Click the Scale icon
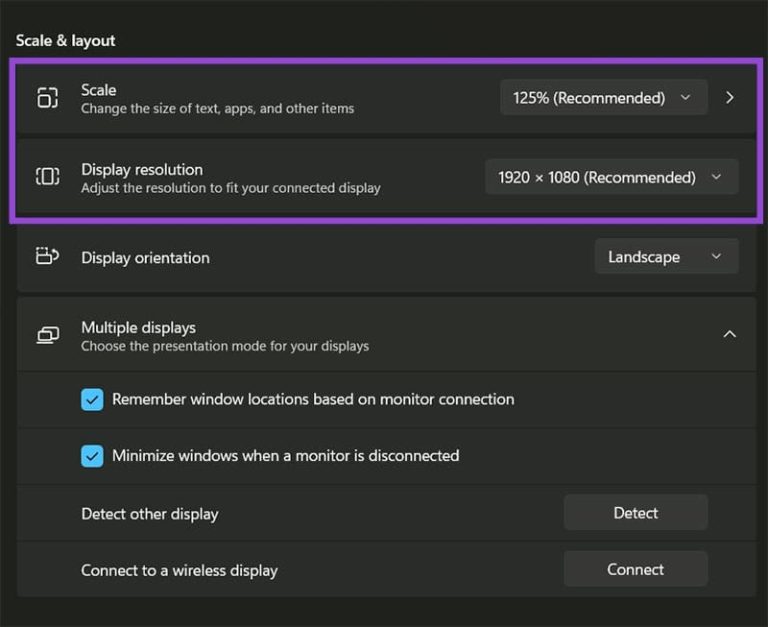The height and width of the screenshot is (627, 768). 48,97
